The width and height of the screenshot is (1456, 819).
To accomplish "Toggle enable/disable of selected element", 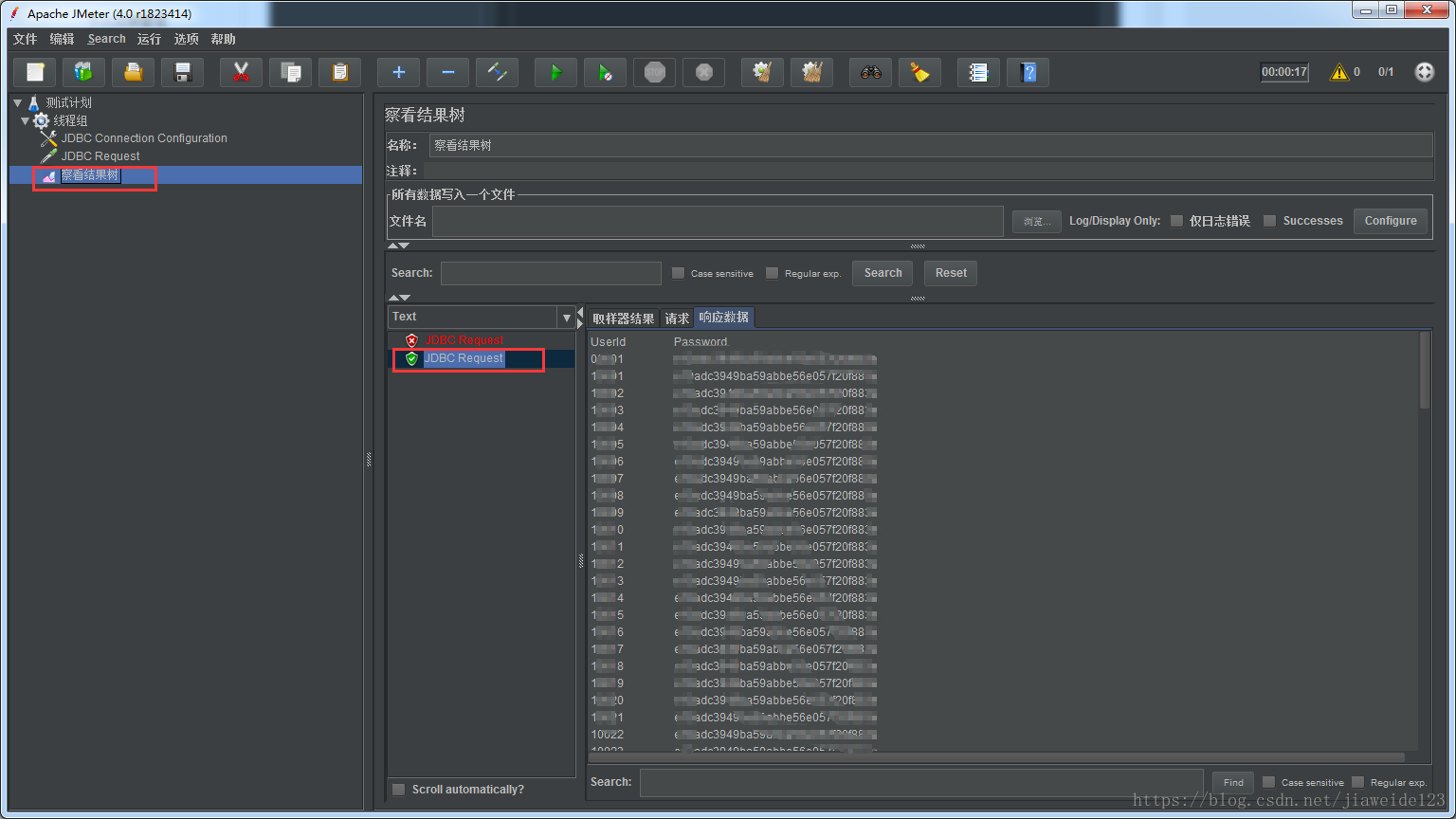I will click(x=498, y=72).
